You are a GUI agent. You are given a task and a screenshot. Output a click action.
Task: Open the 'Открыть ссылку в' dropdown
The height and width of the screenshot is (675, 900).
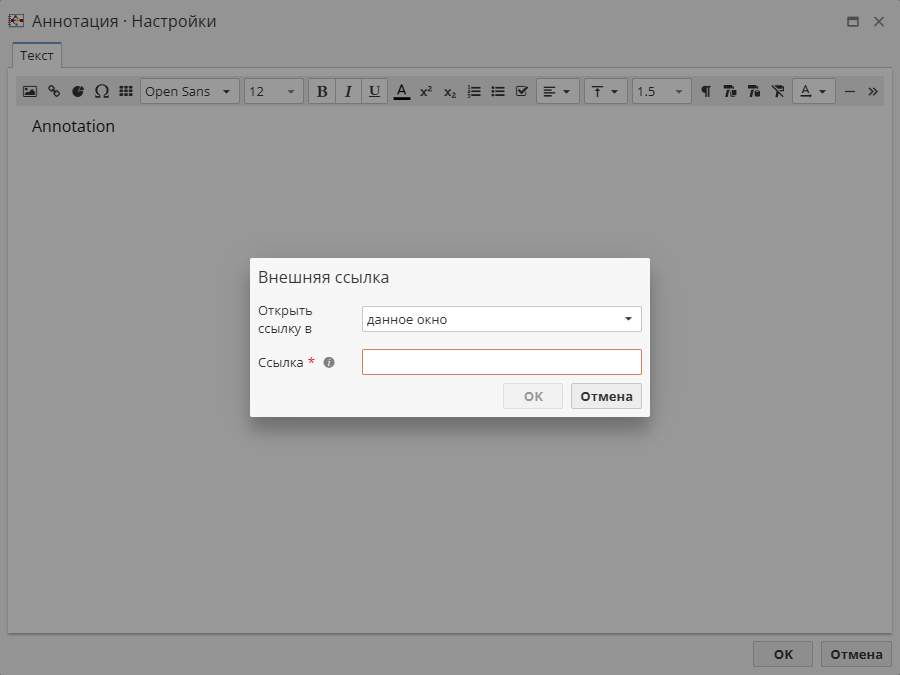[501, 319]
